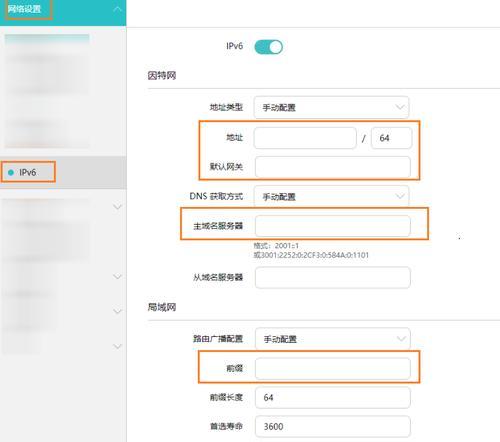Screen dimensions: 500x442
Task: Click the 默认网关 input field
Action: click(333, 167)
